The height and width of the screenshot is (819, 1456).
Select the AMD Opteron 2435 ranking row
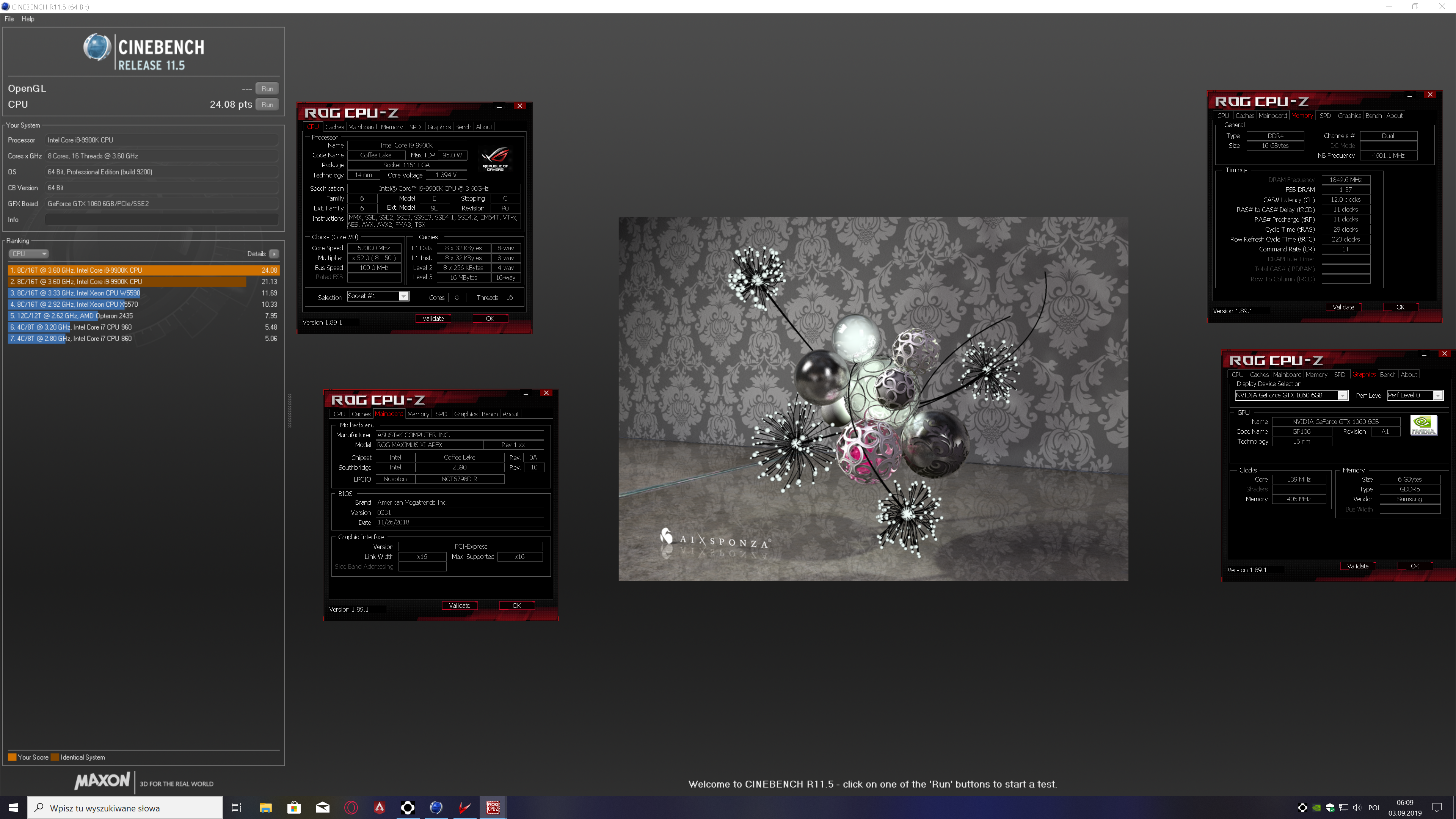pos(144,316)
